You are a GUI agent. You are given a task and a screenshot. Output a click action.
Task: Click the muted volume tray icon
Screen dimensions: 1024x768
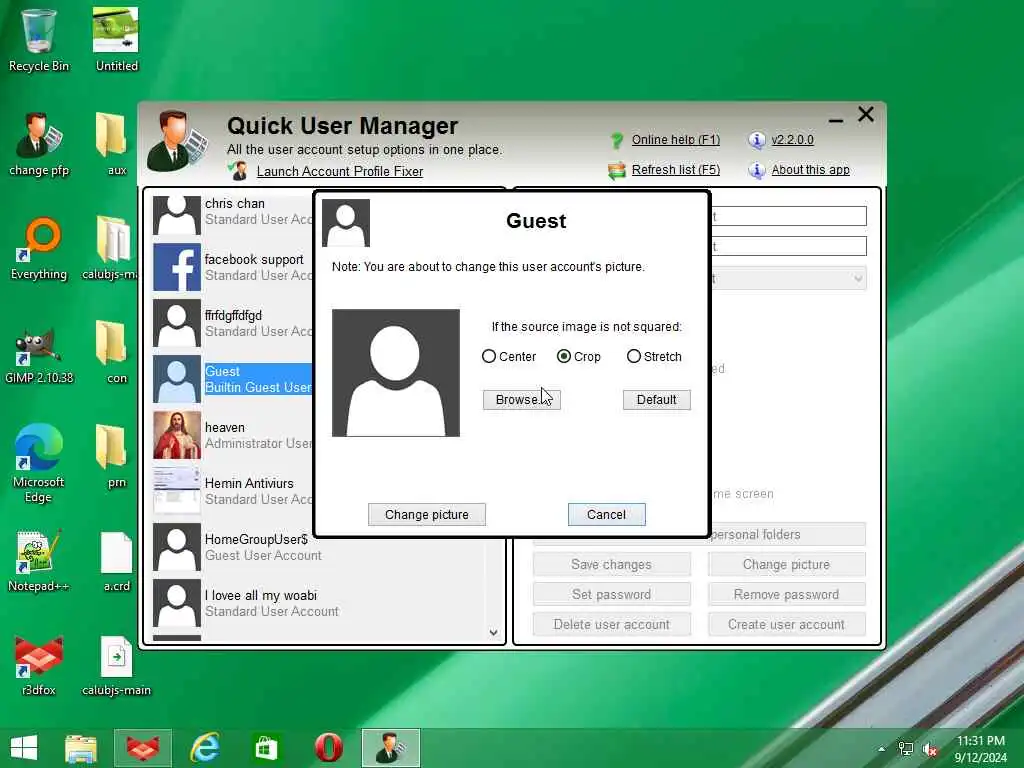(930, 749)
